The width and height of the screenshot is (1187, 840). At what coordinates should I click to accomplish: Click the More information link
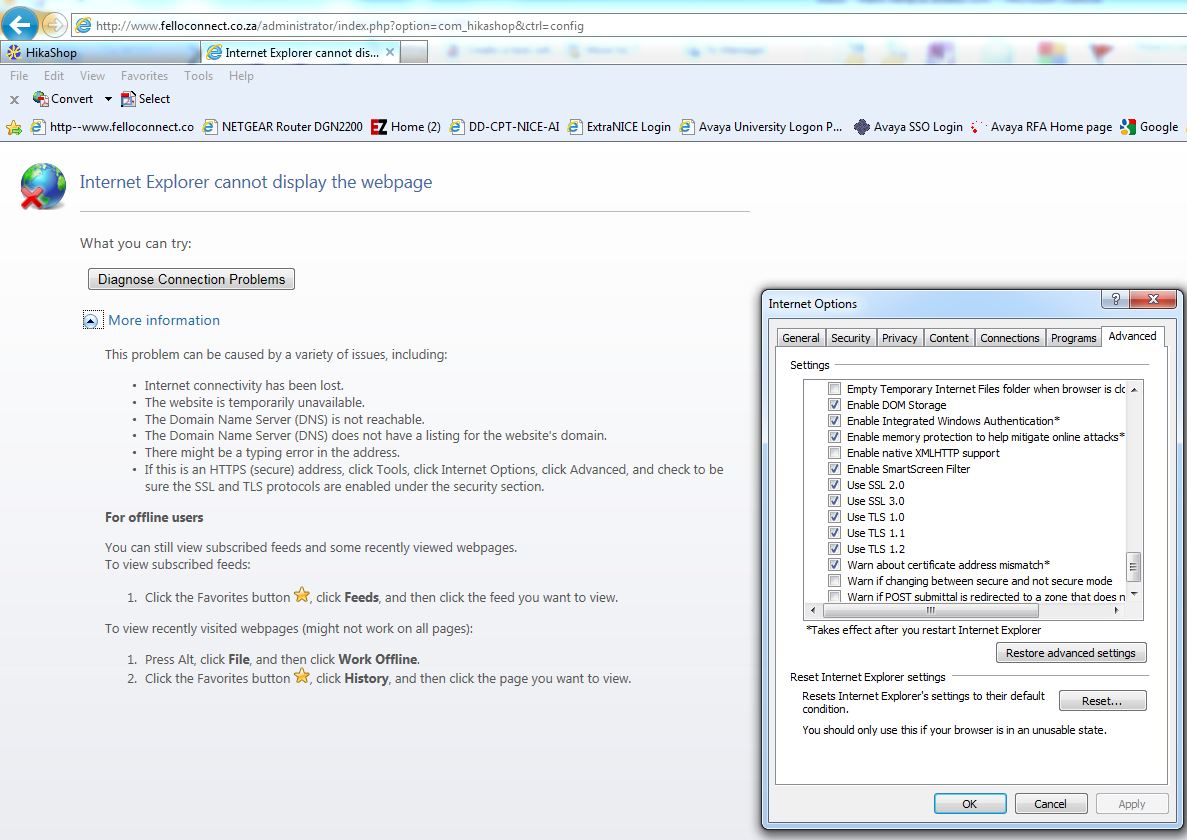click(x=164, y=320)
